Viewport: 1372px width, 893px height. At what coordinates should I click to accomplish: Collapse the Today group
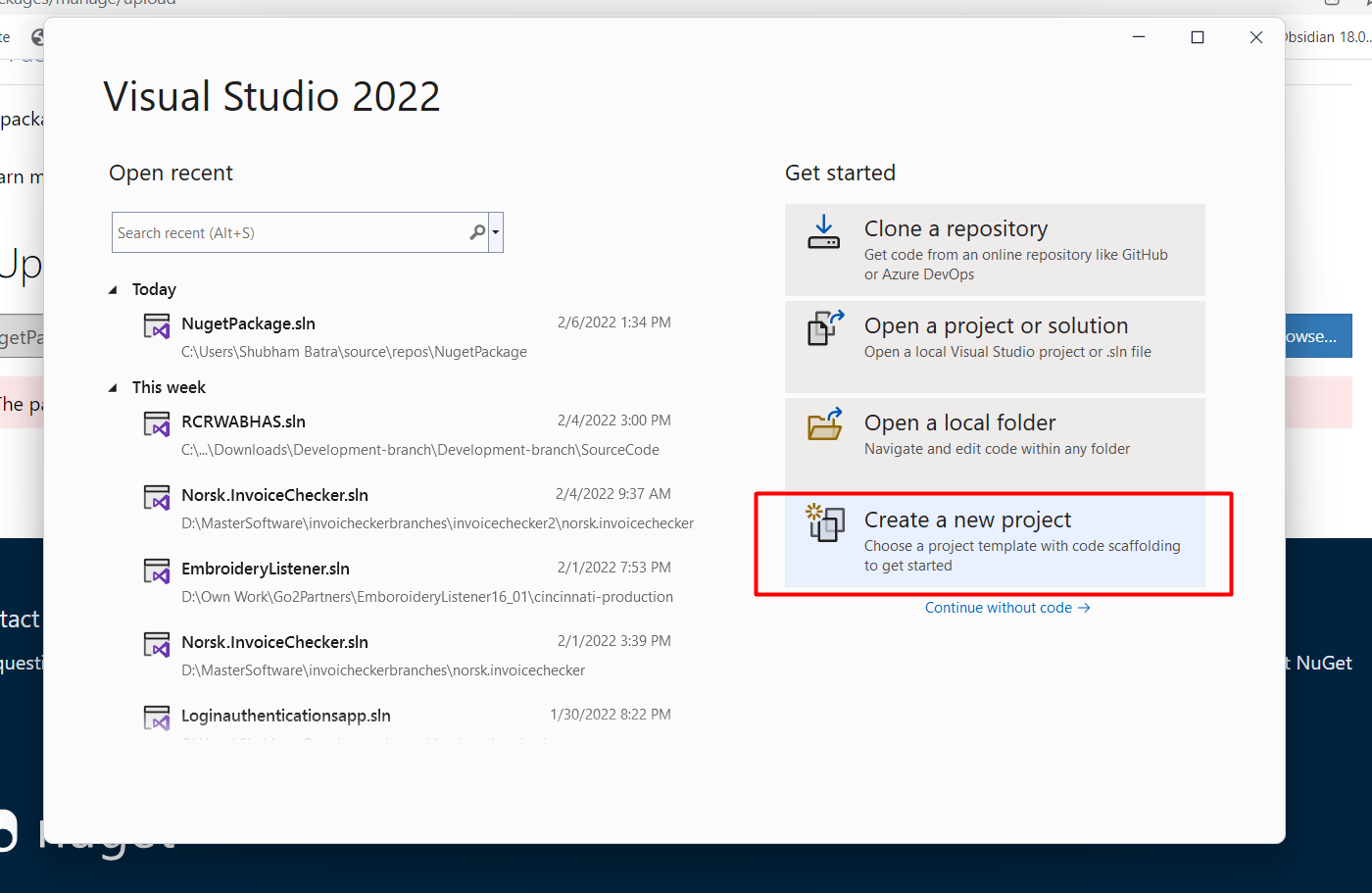pyautogui.click(x=113, y=290)
